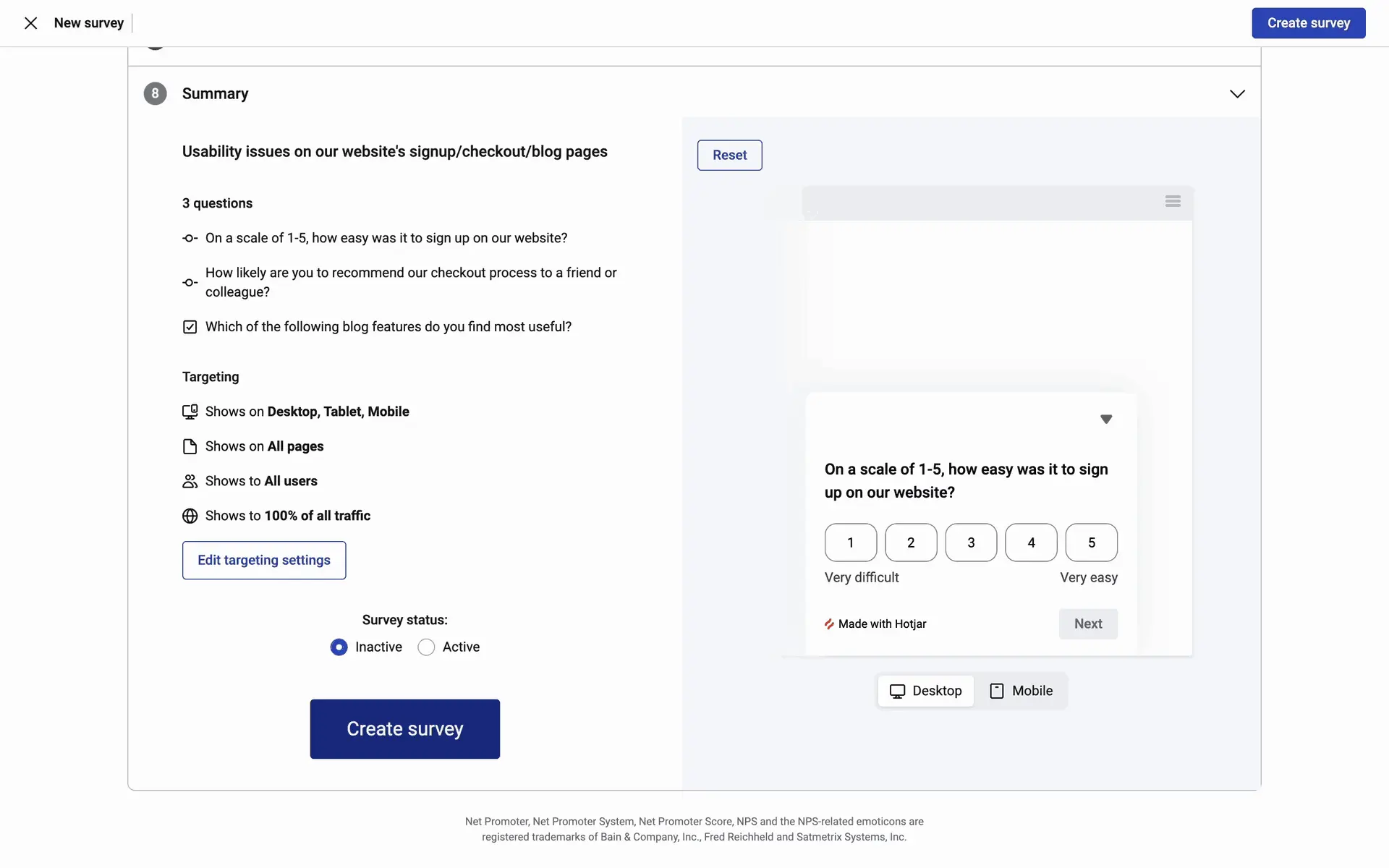Minimize the survey widget with down arrow

click(1105, 420)
